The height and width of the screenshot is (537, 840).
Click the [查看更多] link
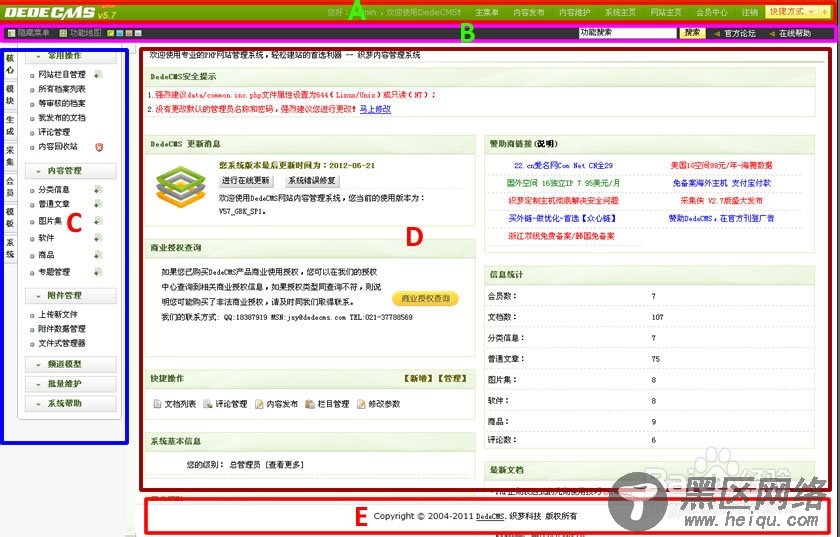click(x=284, y=465)
